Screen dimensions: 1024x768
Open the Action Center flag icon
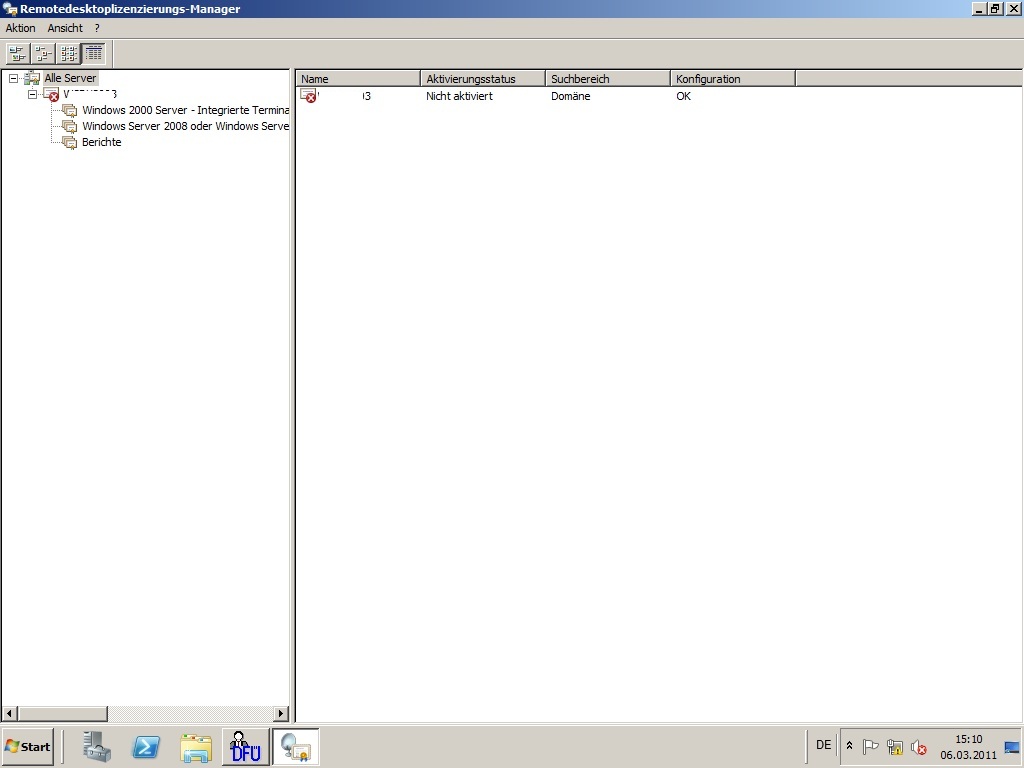[x=871, y=746]
